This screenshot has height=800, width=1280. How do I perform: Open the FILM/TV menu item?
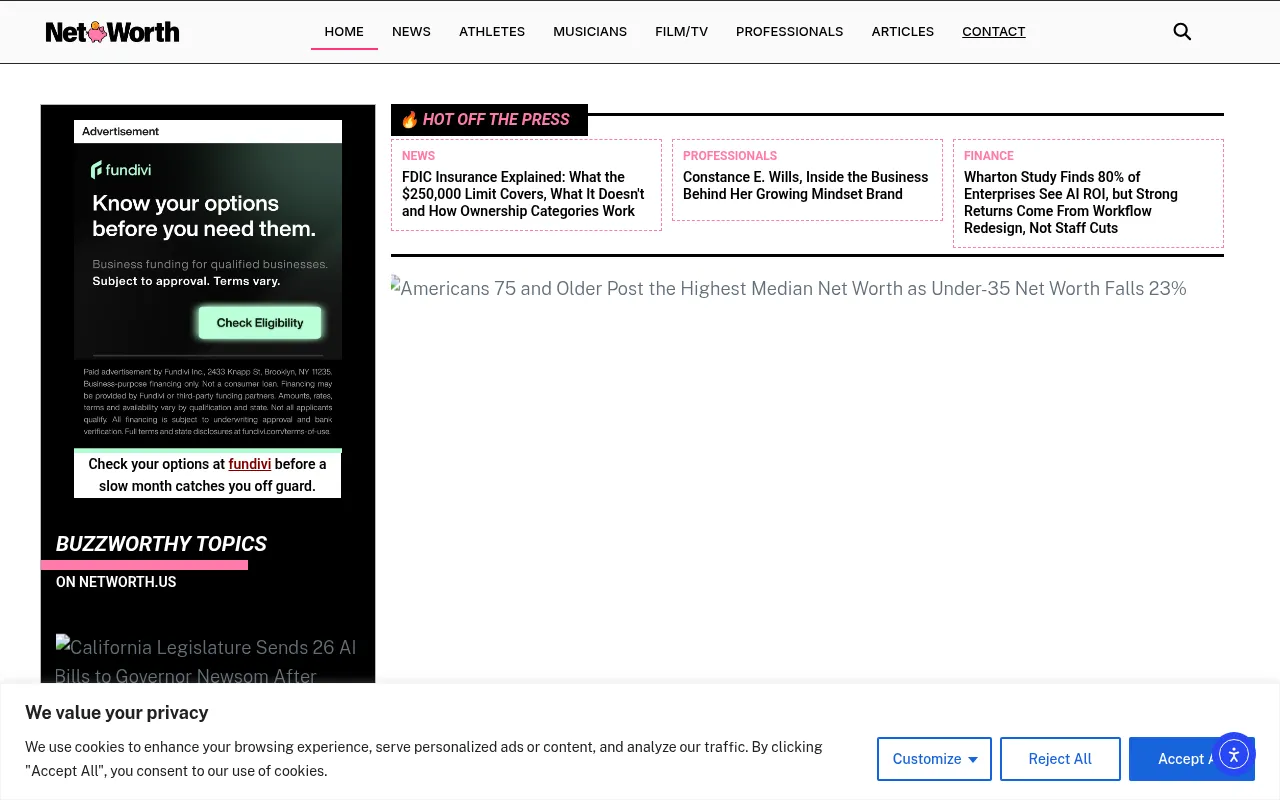coord(681,32)
